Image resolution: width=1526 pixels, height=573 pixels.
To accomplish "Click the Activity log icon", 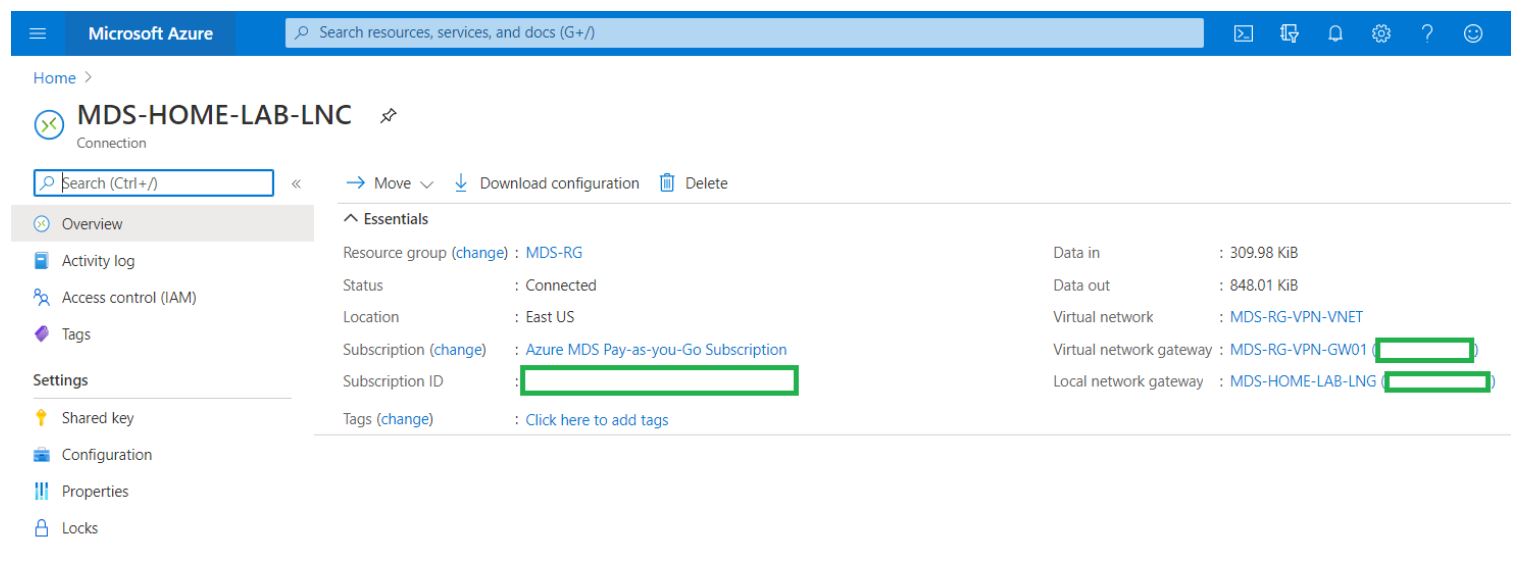I will [41, 261].
